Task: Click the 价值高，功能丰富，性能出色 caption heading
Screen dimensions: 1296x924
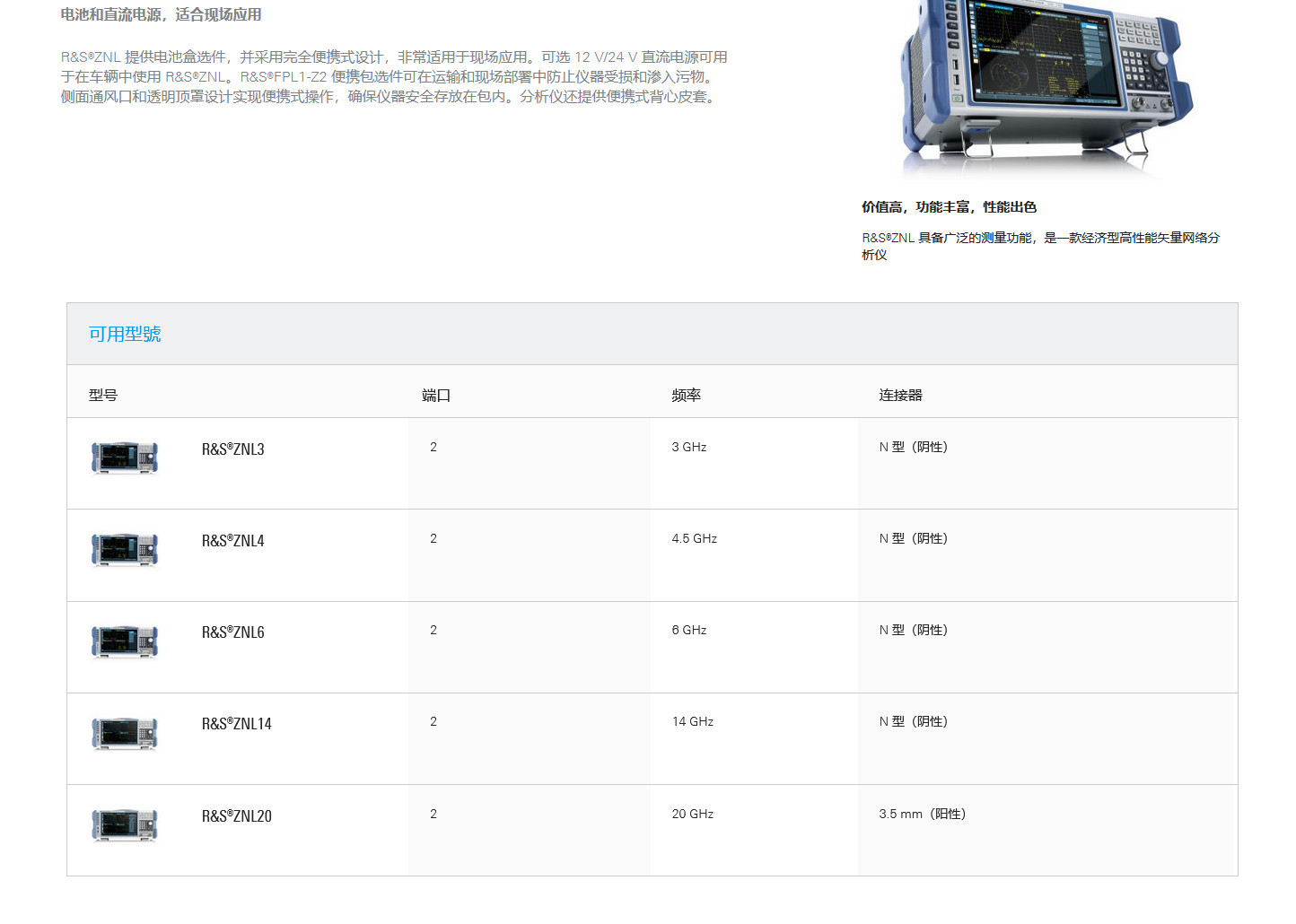Action: pyautogui.click(x=949, y=207)
